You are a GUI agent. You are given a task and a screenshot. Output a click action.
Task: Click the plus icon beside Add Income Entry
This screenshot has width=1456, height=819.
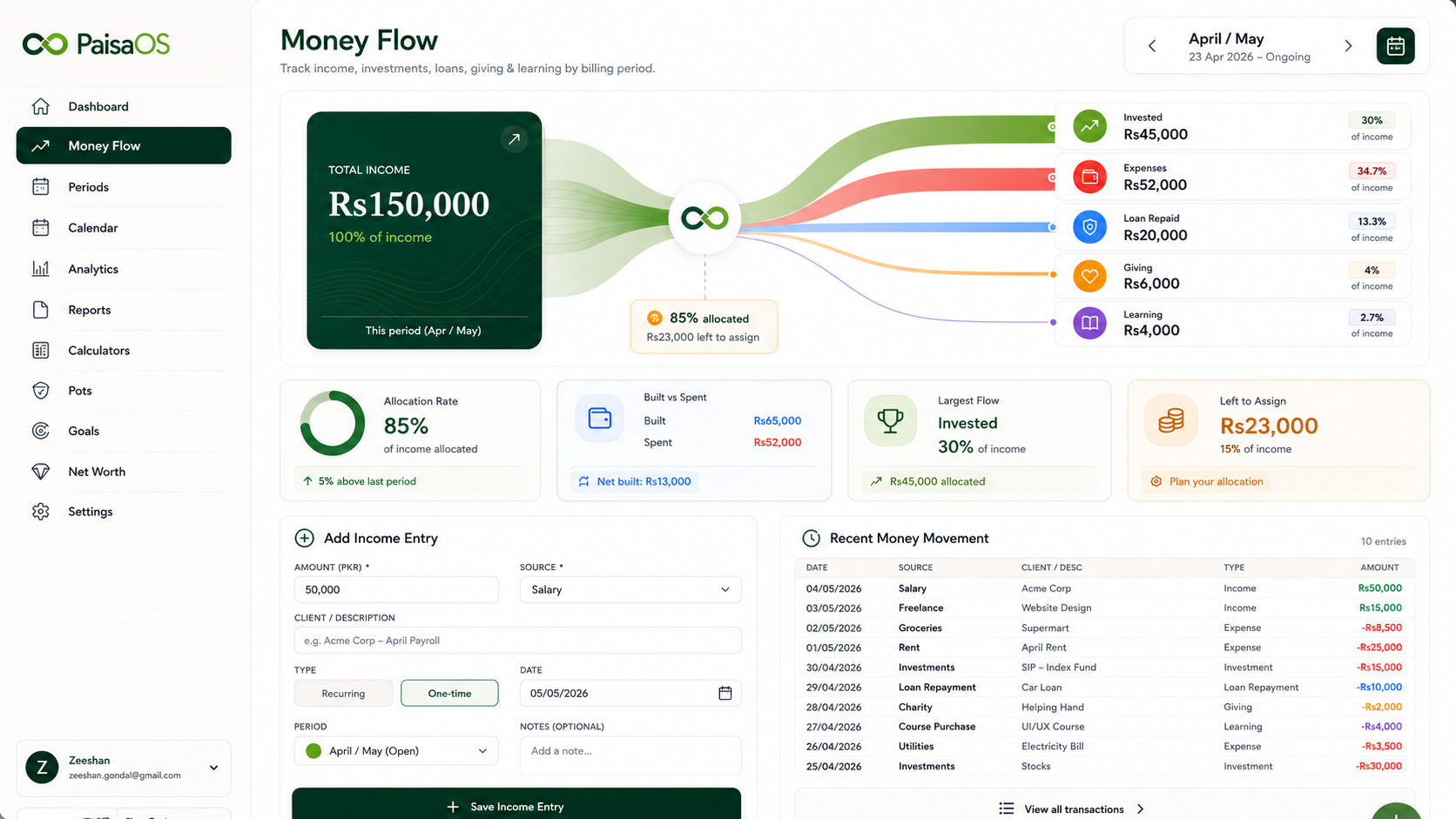(x=304, y=538)
